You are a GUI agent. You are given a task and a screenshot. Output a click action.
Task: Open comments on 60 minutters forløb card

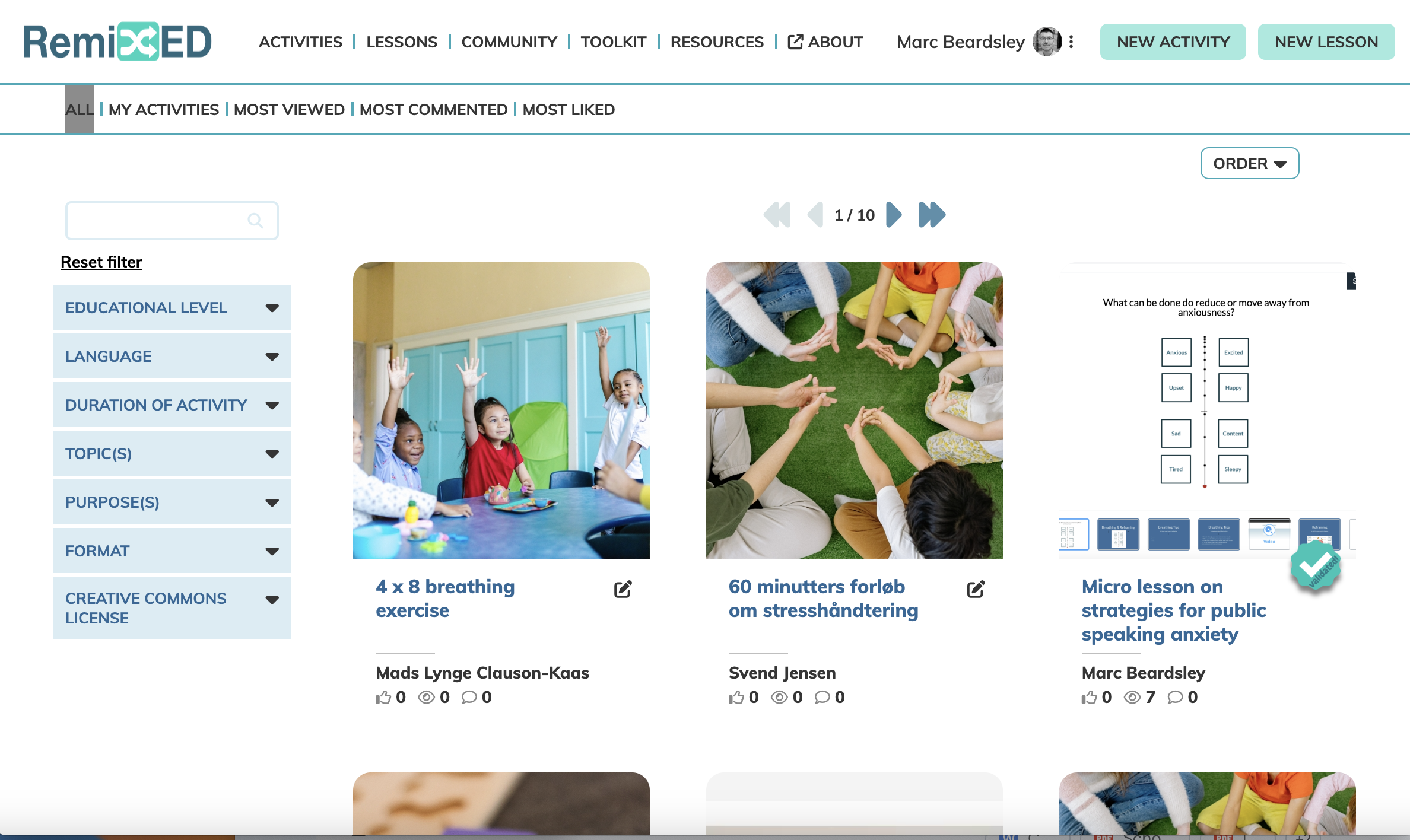[x=822, y=697]
